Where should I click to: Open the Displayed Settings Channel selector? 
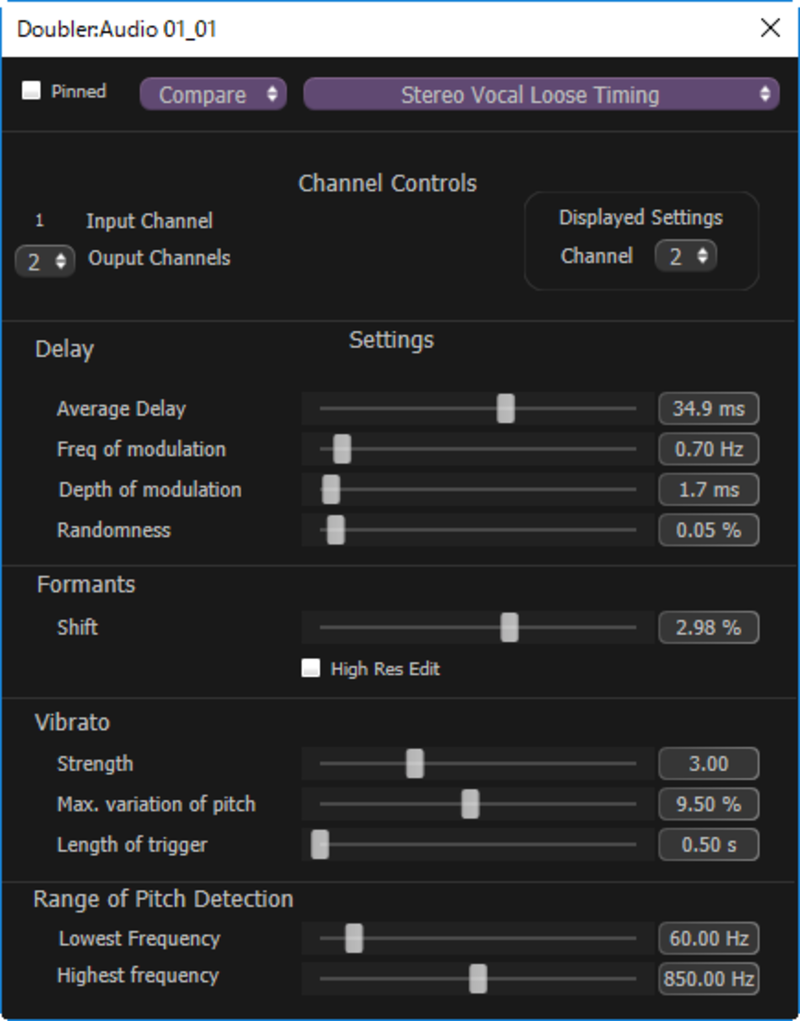click(x=685, y=256)
